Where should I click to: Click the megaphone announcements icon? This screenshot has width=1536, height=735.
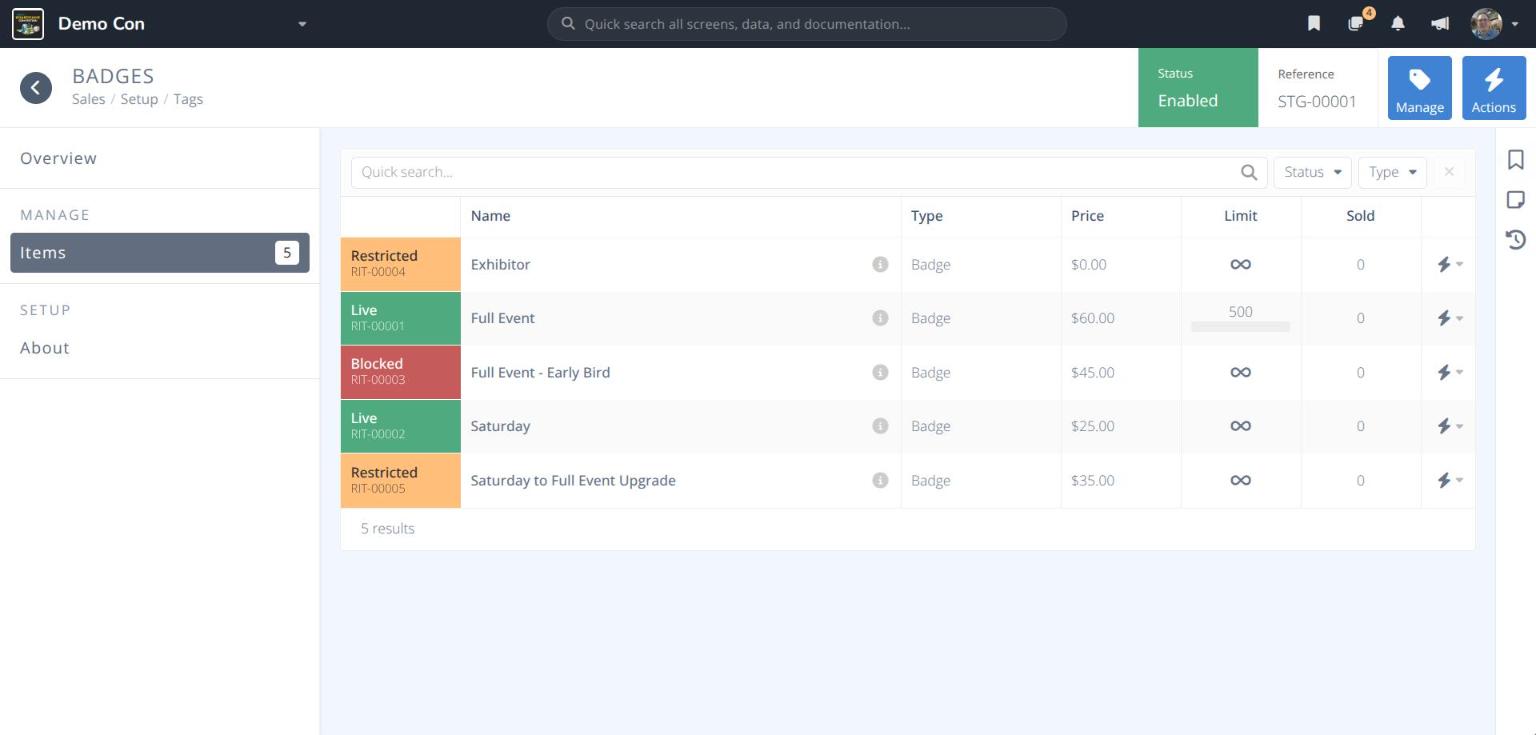1440,23
